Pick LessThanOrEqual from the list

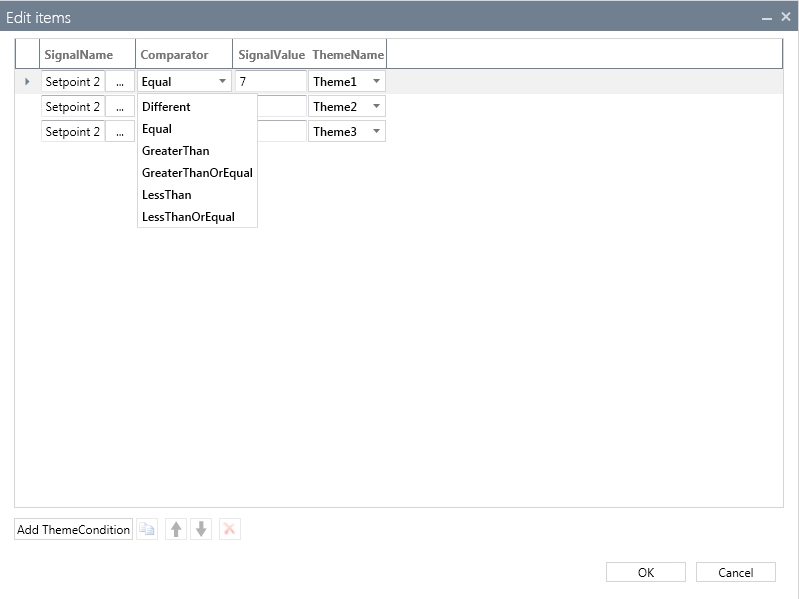(188, 217)
